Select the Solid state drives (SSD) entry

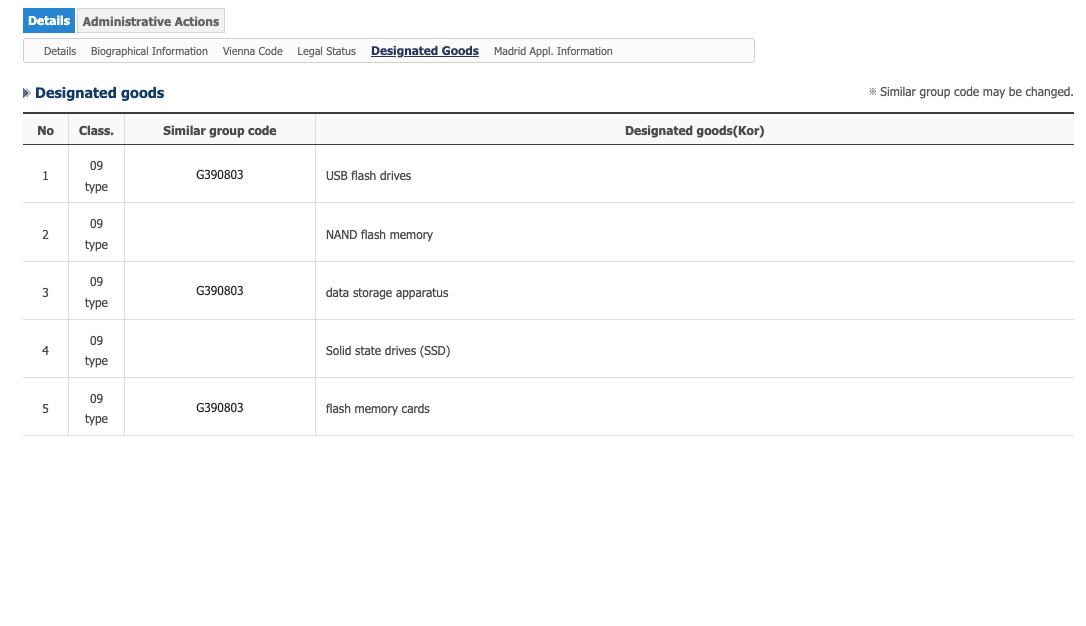pos(387,351)
